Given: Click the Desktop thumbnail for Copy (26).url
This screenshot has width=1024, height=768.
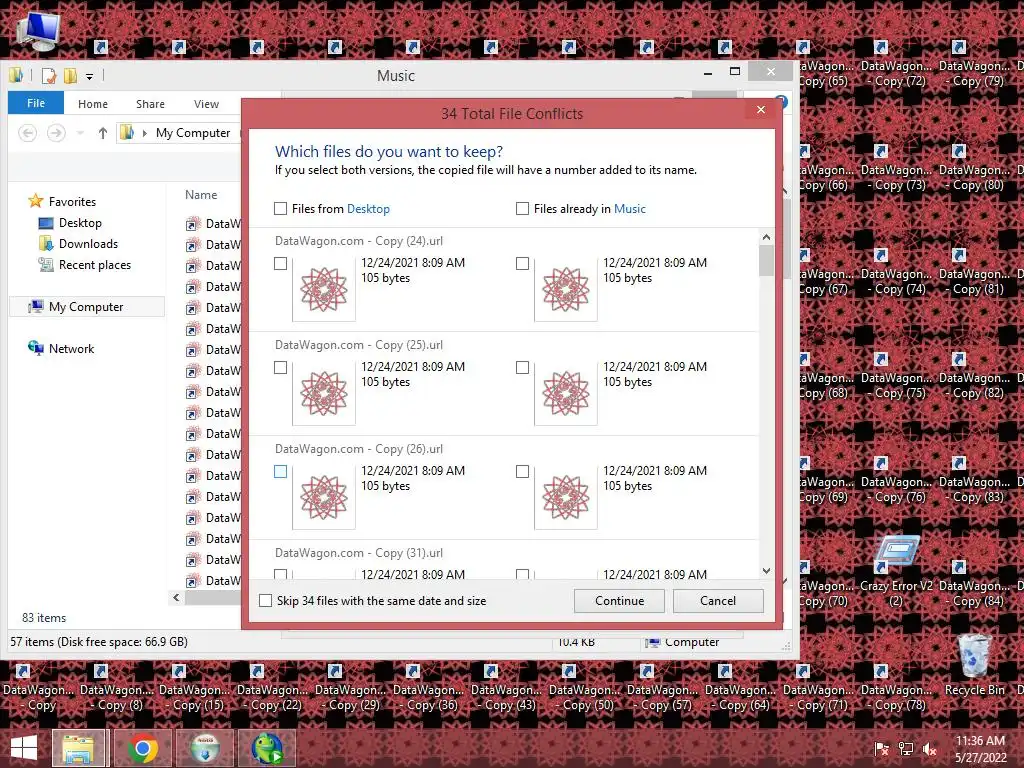Looking at the screenshot, I should 324,498.
